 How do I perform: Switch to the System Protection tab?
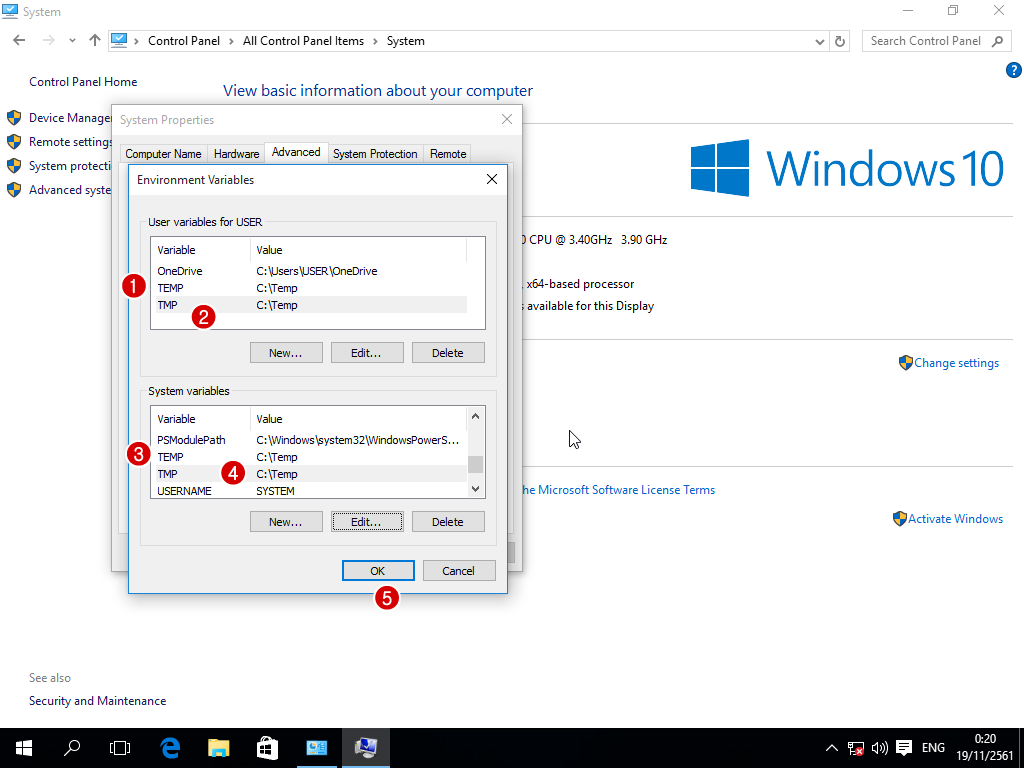click(375, 153)
